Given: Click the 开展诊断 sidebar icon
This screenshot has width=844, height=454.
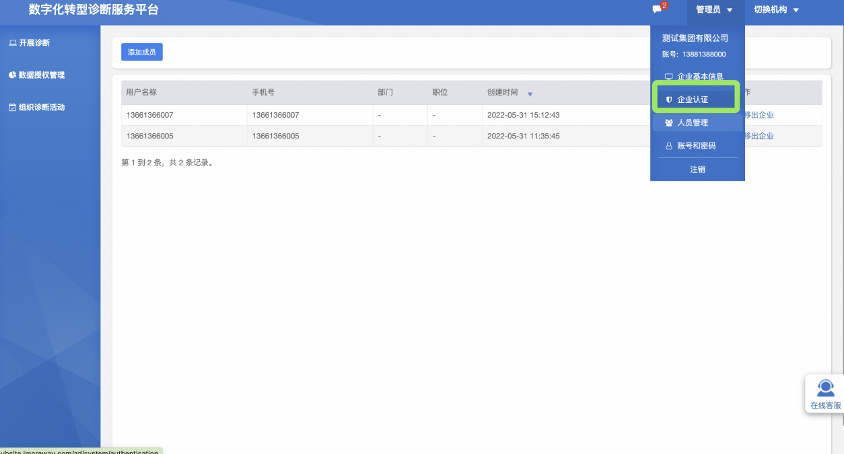Looking at the screenshot, I should (12, 43).
